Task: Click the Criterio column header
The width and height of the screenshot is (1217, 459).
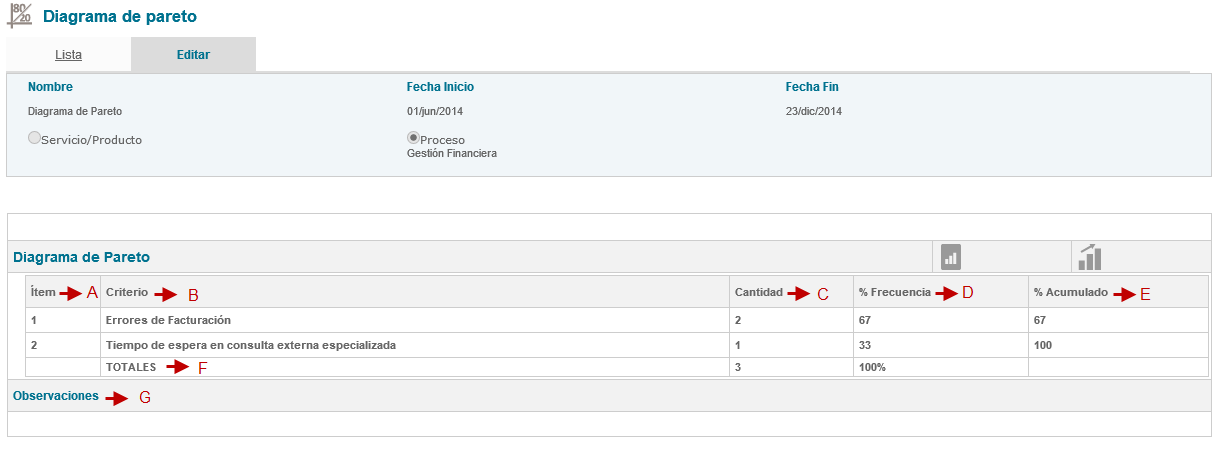Action: click(126, 293)
